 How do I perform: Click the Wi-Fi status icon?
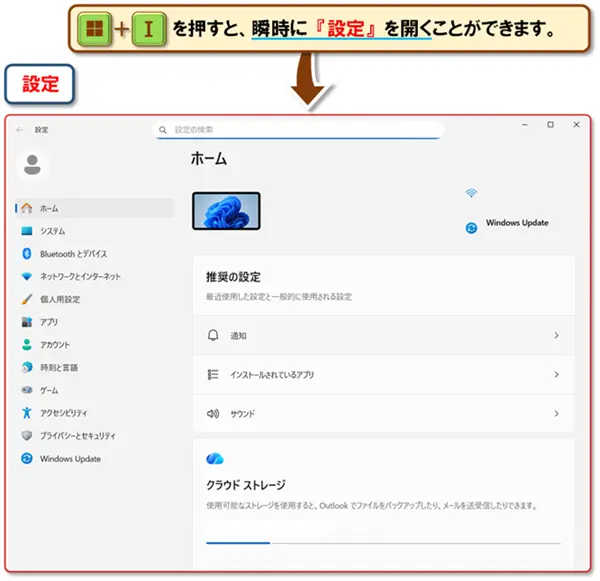[x=471, y=193]
